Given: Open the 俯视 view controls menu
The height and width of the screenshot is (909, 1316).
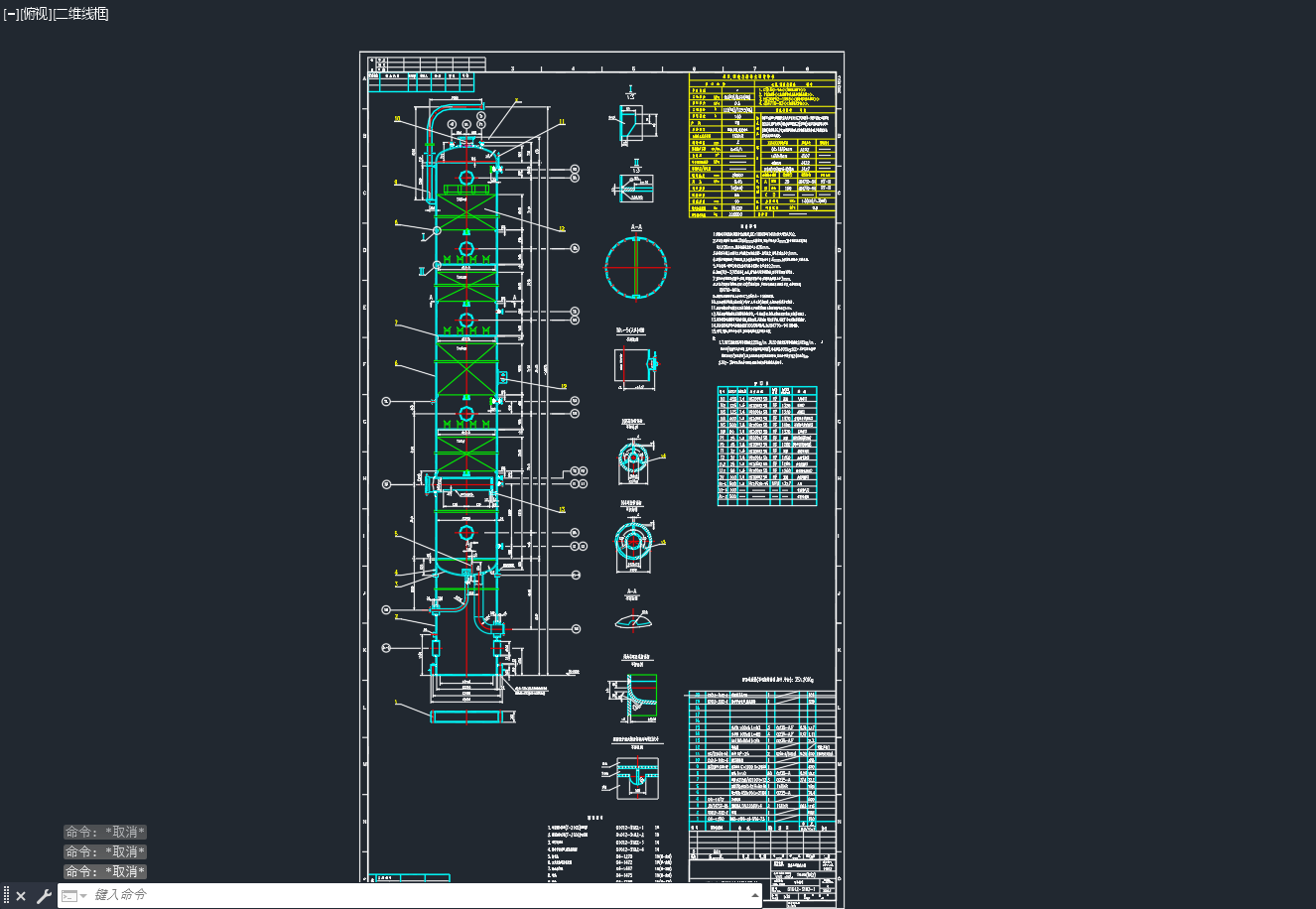Looking at the screenshot, I should [x=35, y=14].
